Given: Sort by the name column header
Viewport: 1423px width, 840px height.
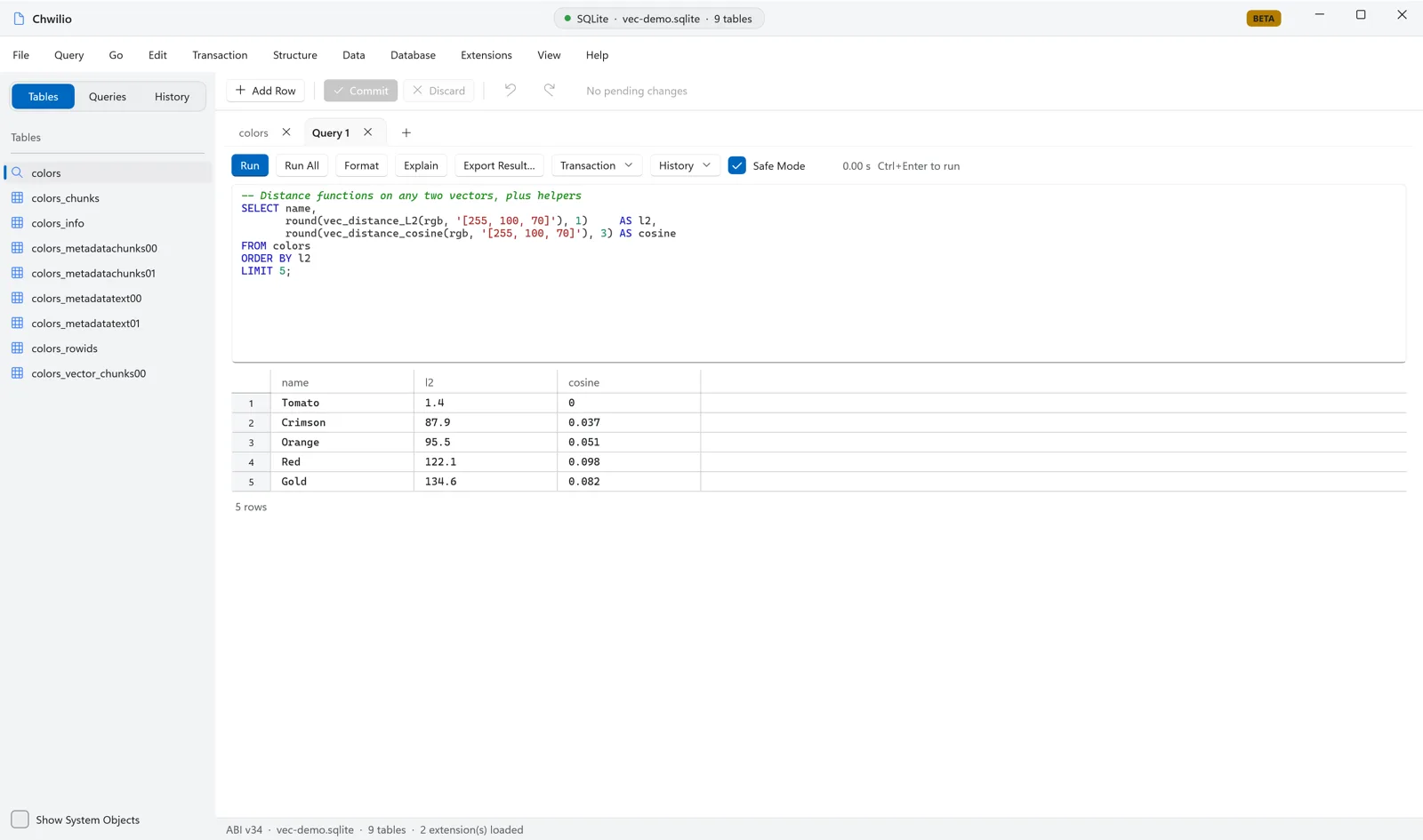Looking at the screenshot, I should (342, 382).
